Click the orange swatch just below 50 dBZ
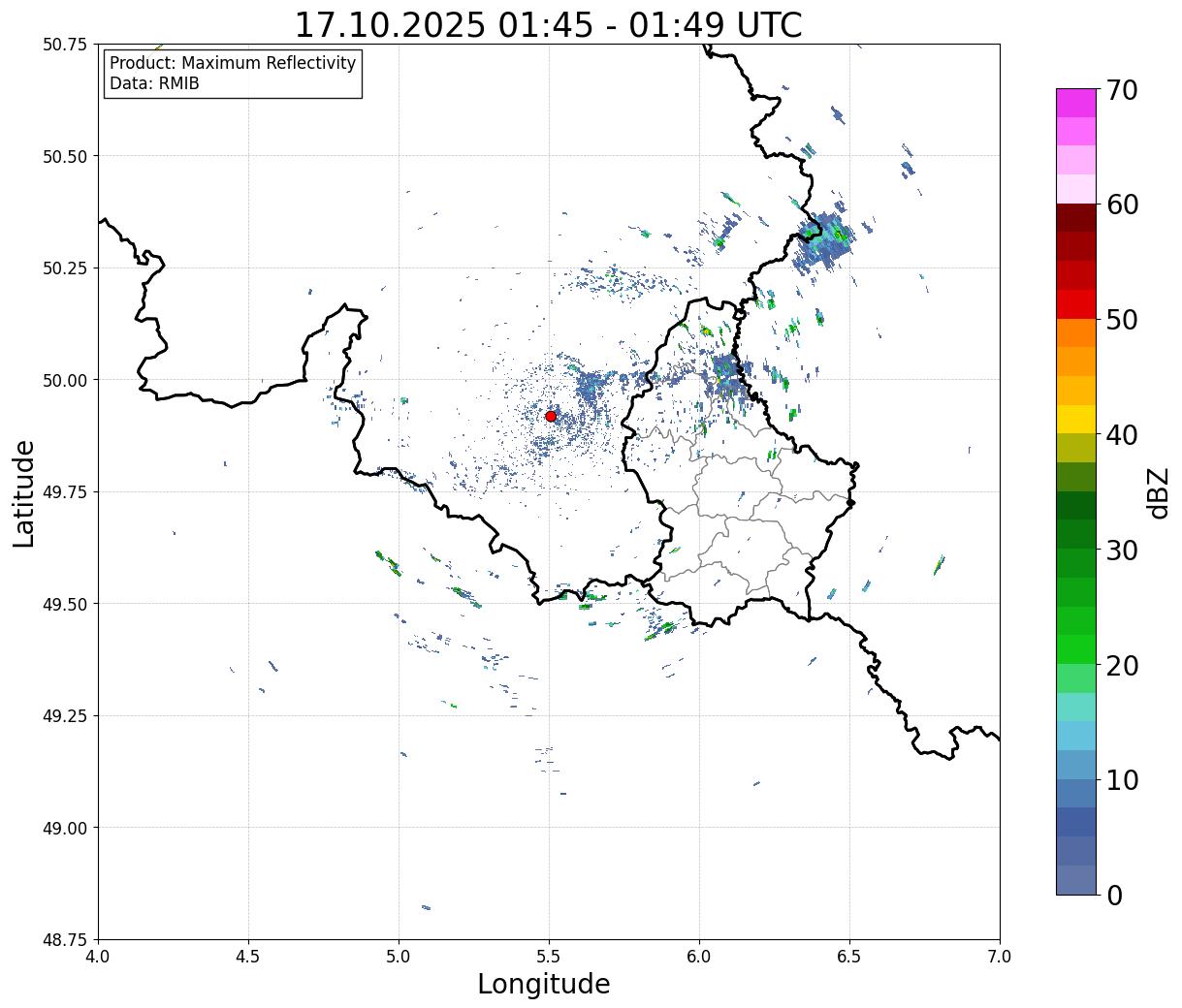Viewport: 1182px width, 1008px height. tap(1076, 333)
